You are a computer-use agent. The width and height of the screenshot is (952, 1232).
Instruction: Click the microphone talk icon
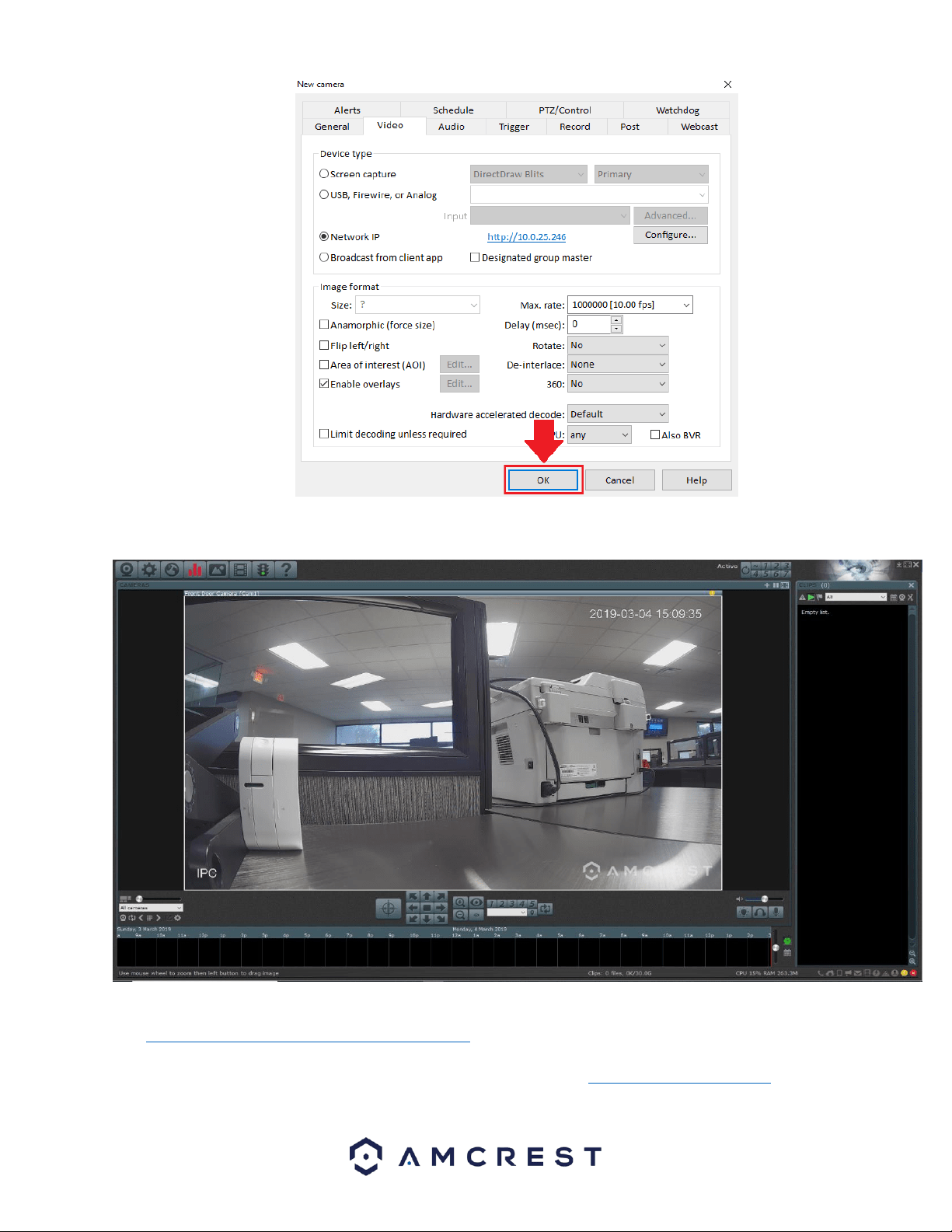tap(776, 913)
